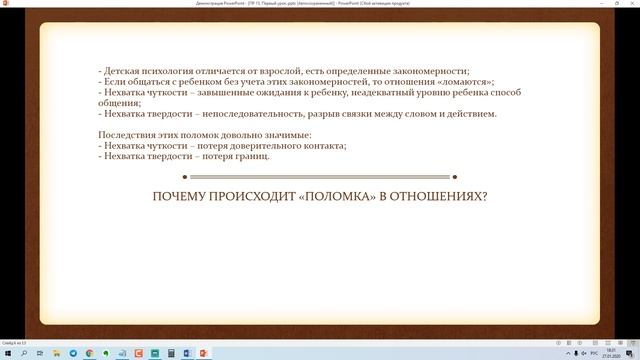Open the teal square taskbar app

pos(155,353)
